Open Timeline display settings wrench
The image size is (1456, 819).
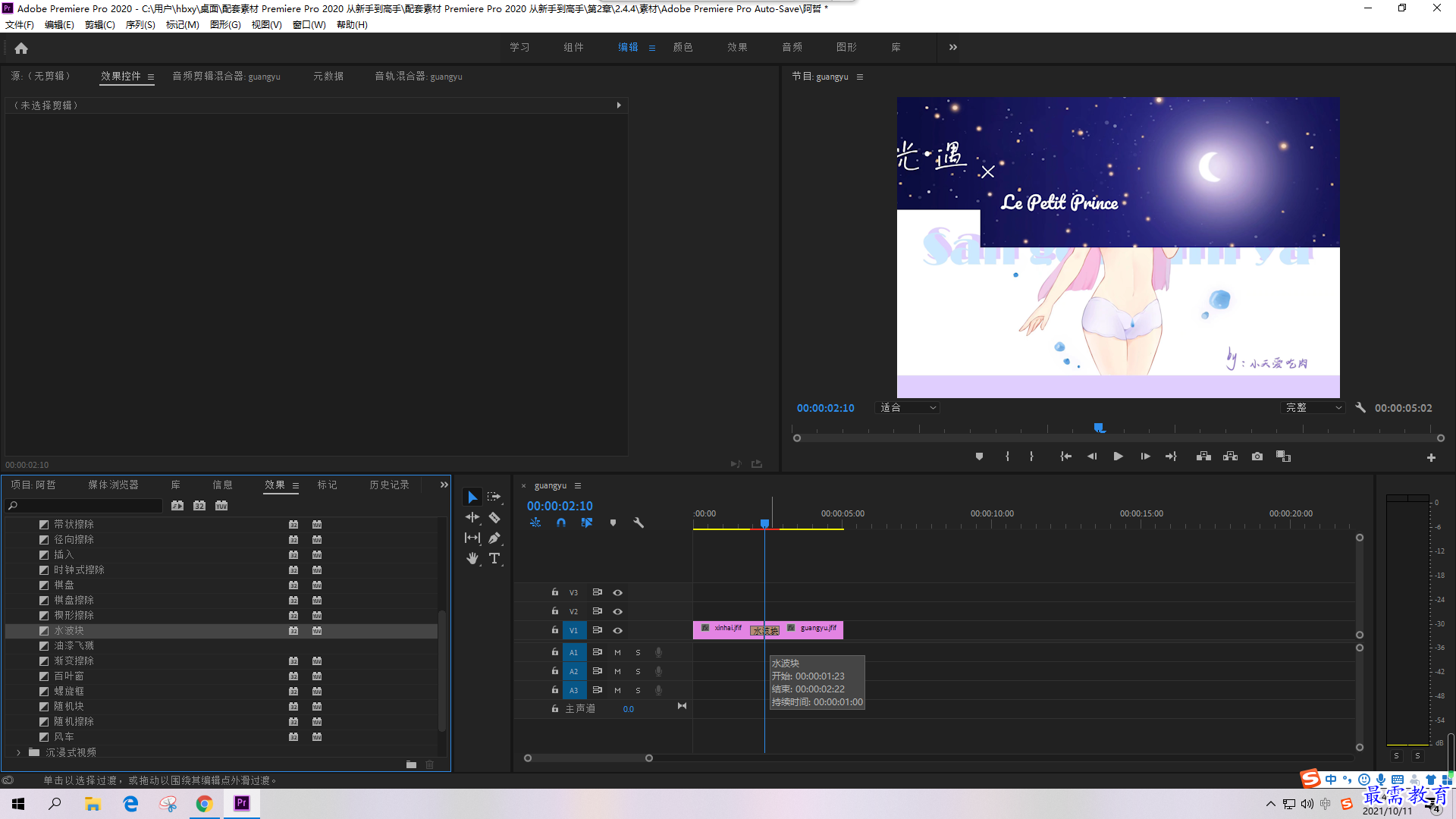(639, 522)
